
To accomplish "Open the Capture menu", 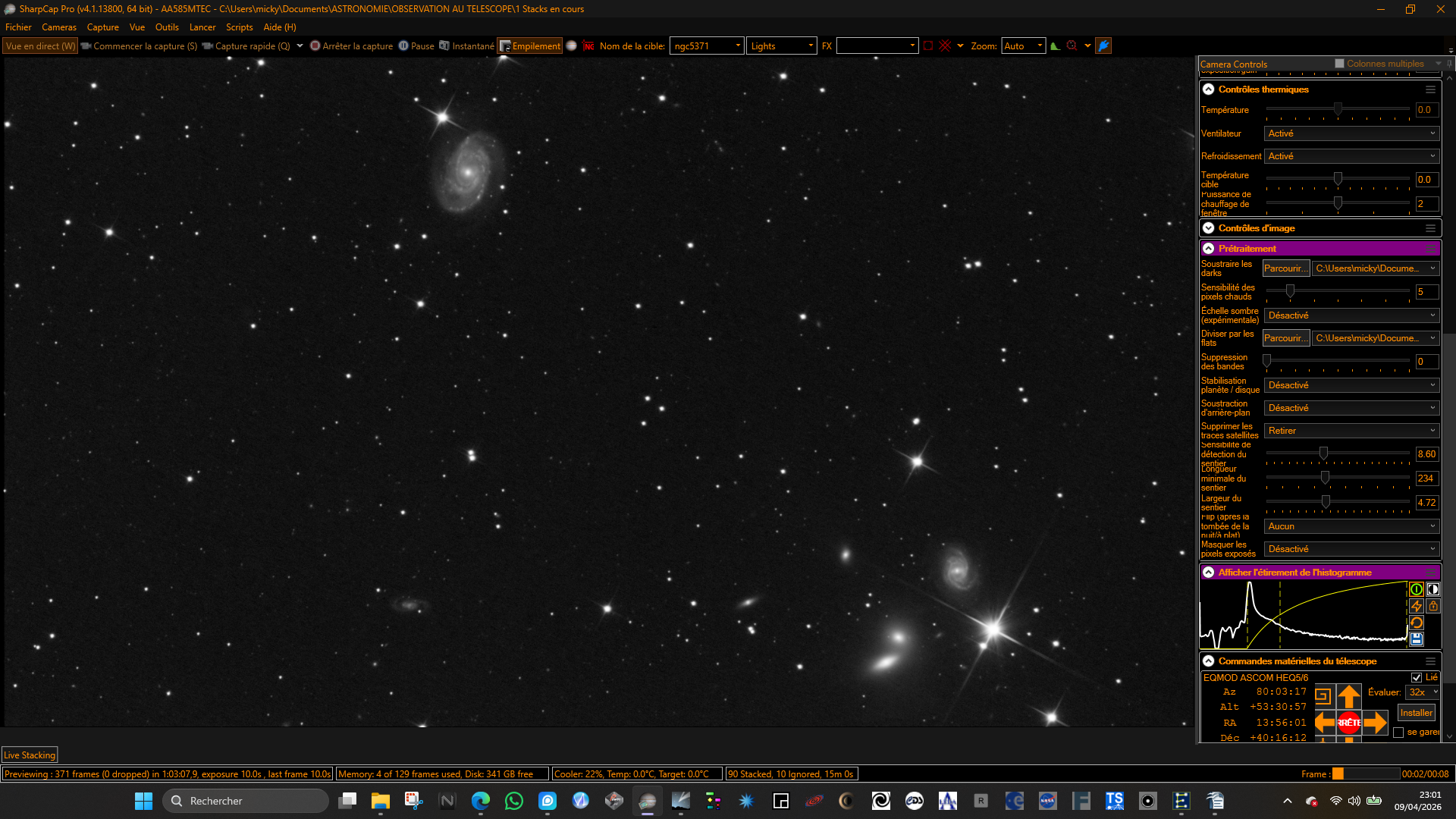I will coord(103,27).
